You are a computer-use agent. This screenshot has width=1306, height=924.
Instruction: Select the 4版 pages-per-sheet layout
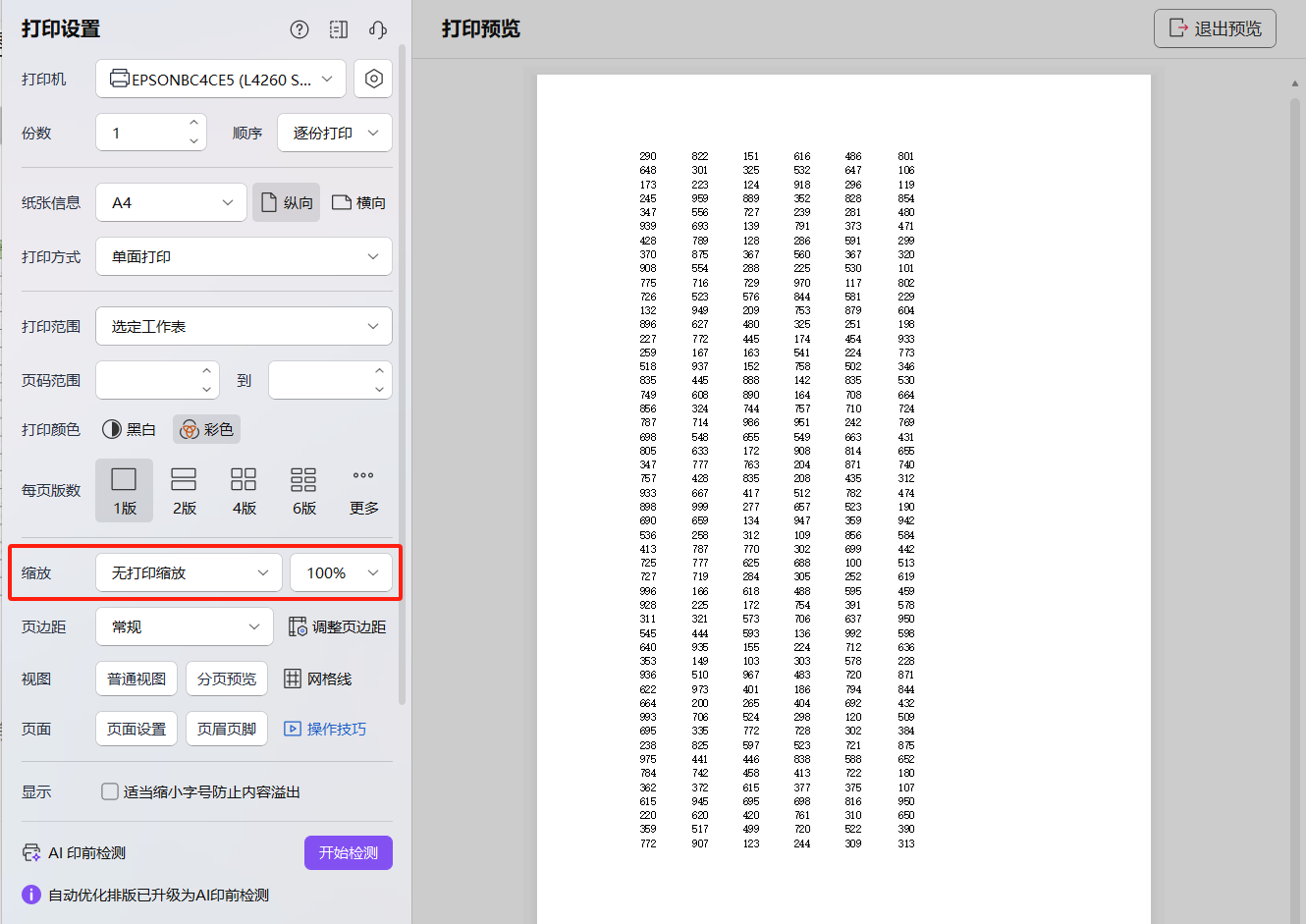(x=244, y=490)
